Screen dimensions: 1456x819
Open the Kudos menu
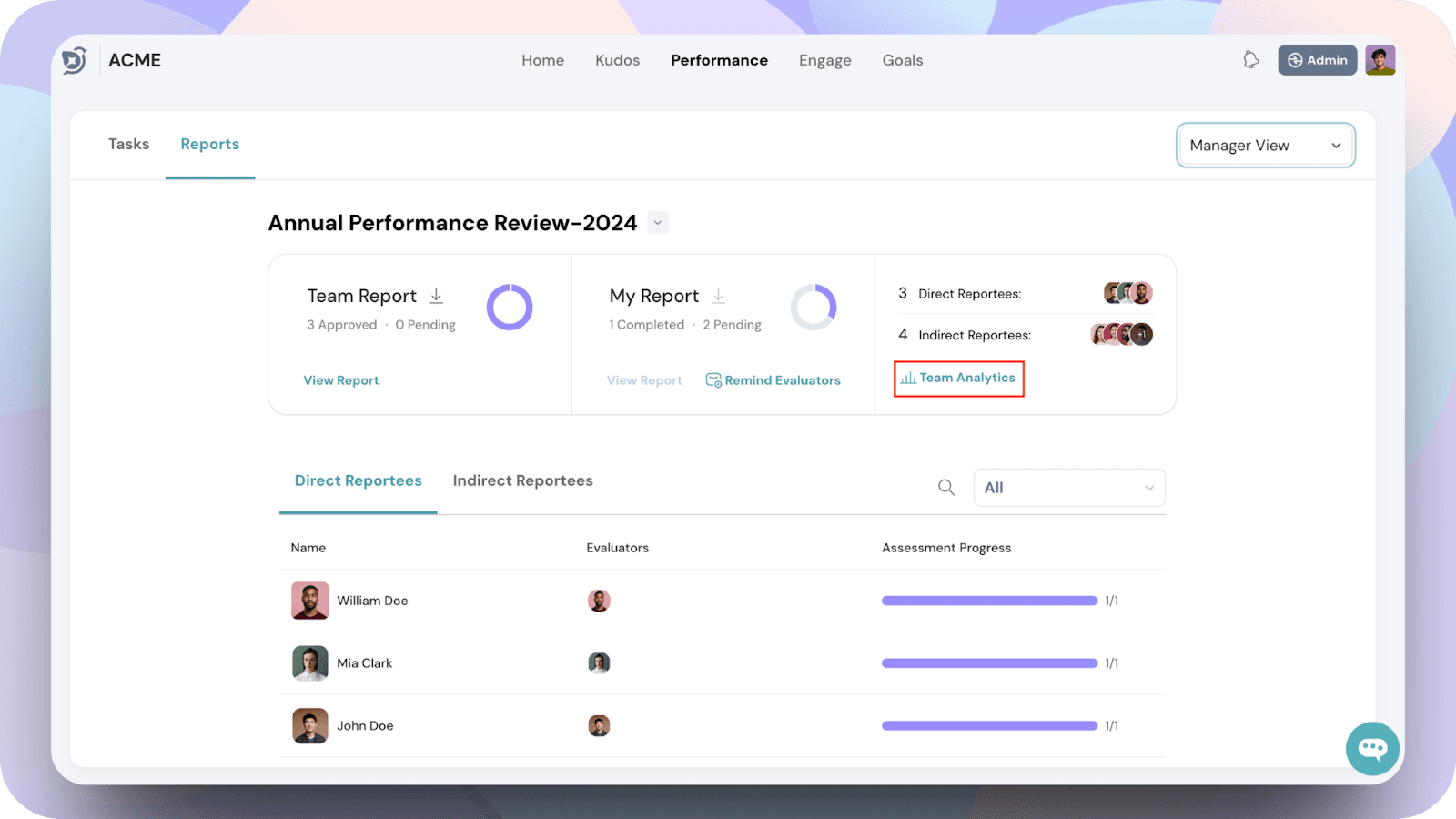click(618, 60)
